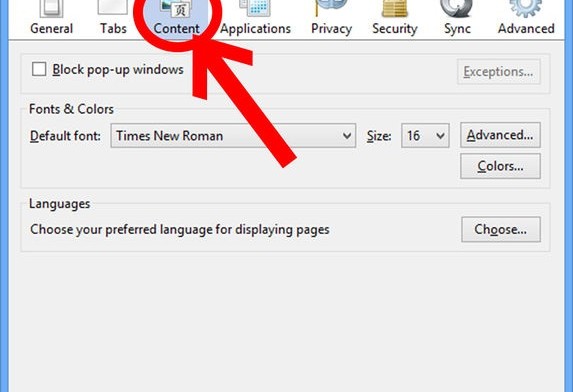This screenshot has height=392, width=573.
Task: Switch to the General tab label
Action: pyautogui.click(x=52, y=28)
